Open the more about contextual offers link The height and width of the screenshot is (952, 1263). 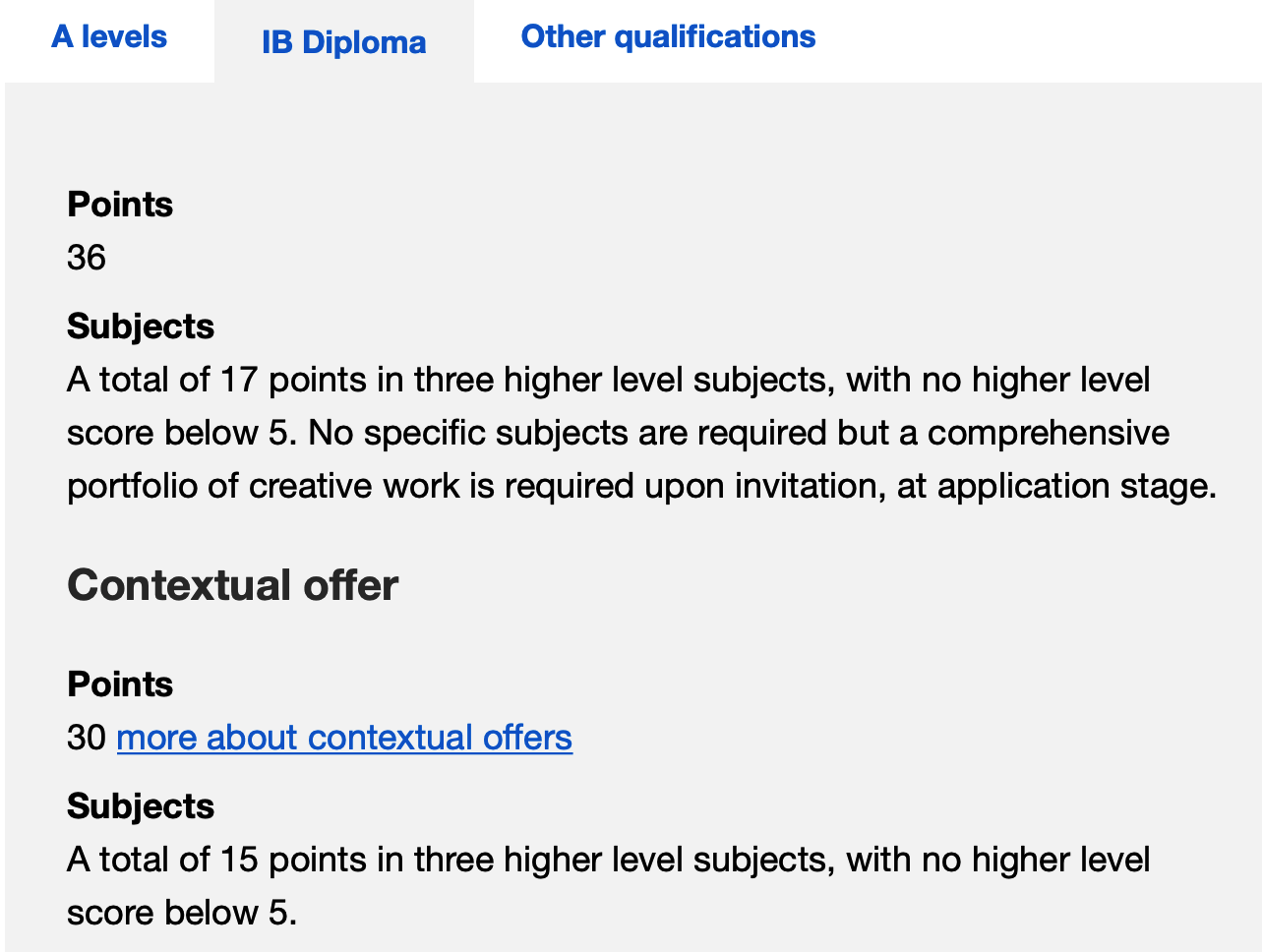[x=344, y=738]
